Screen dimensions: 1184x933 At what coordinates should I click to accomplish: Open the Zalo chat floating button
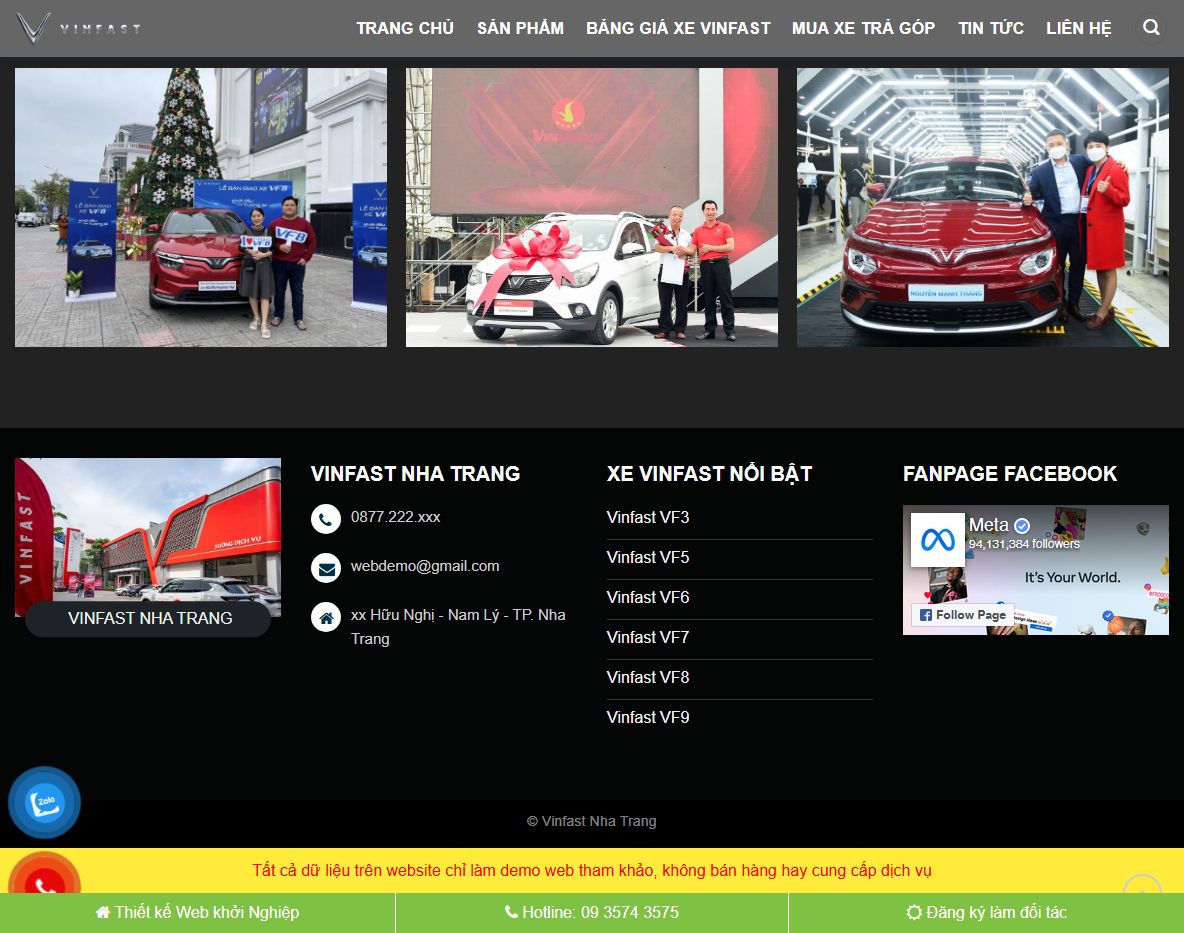point(45,802)
